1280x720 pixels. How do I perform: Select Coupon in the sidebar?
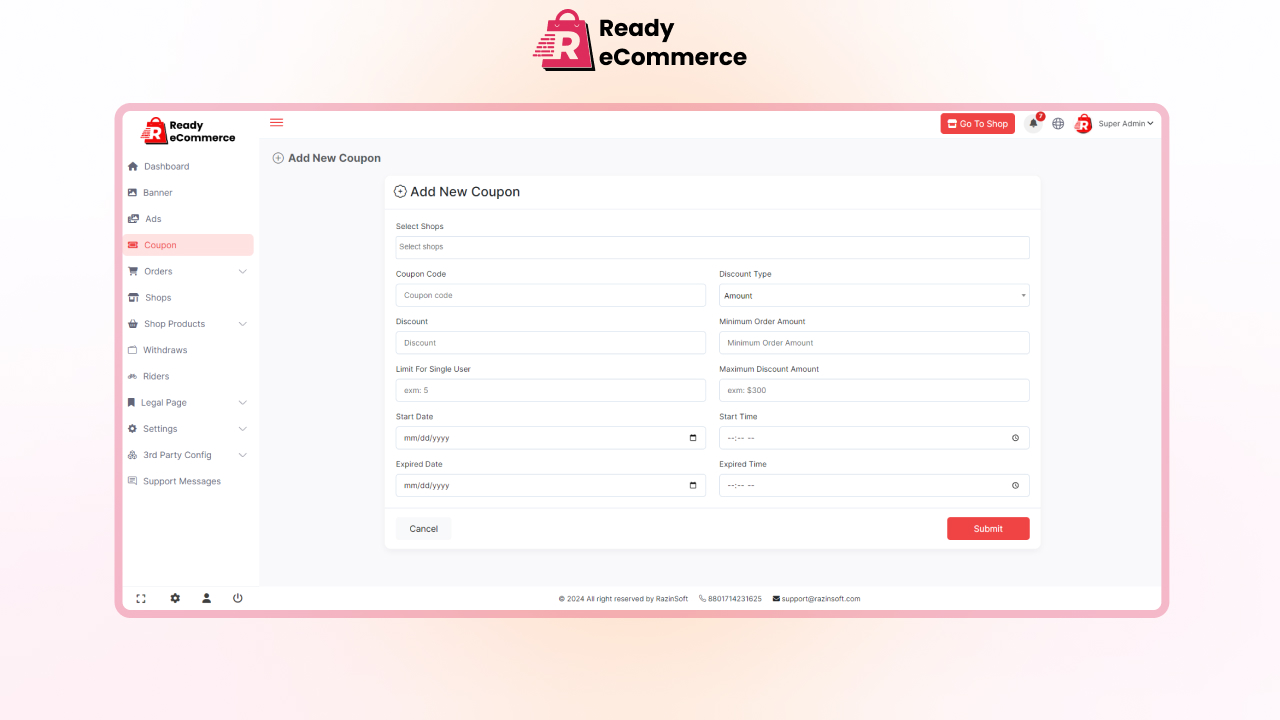tap(160, 244)
